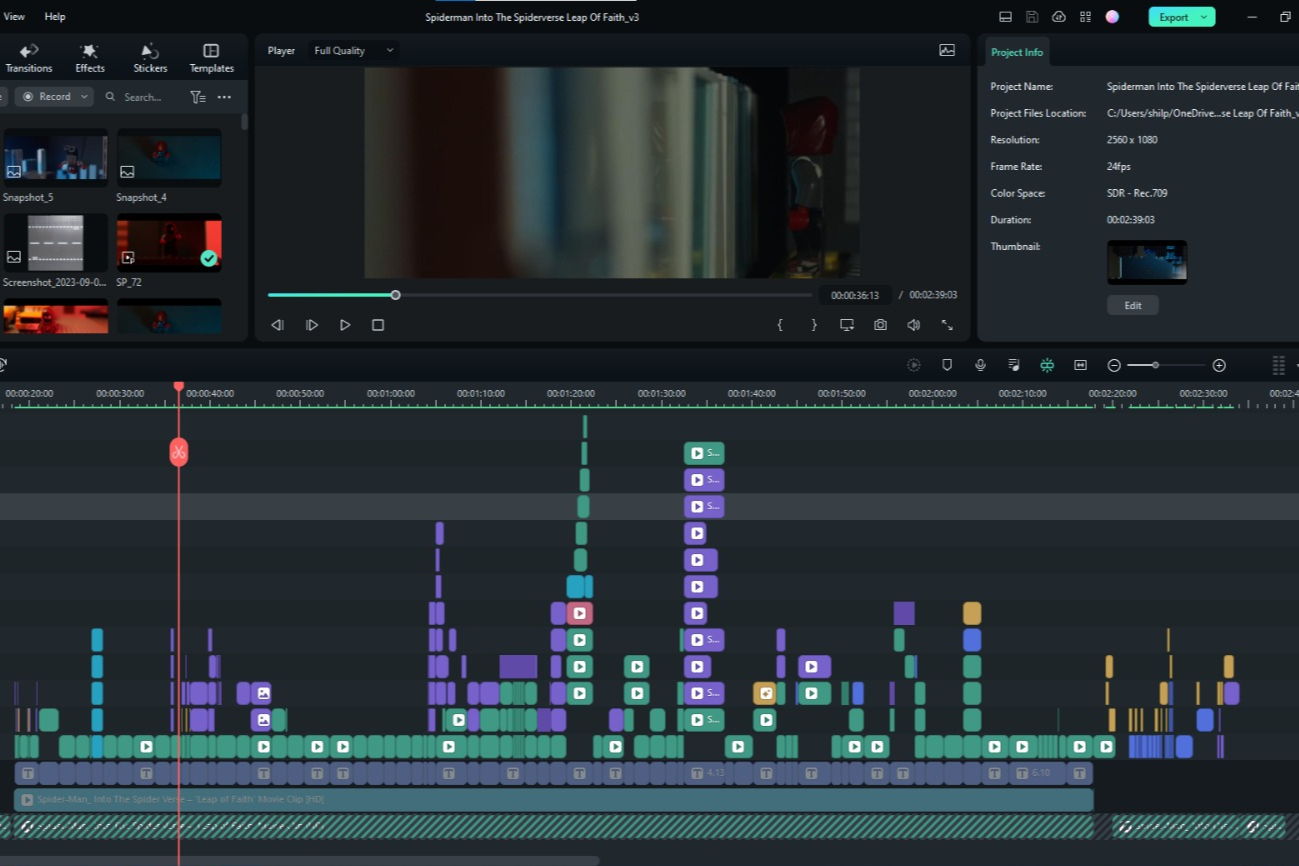This screenshot has width=1299, height=866.
Task: Toggle the scopes display icon in player
Action: click(x=947, y=50)
